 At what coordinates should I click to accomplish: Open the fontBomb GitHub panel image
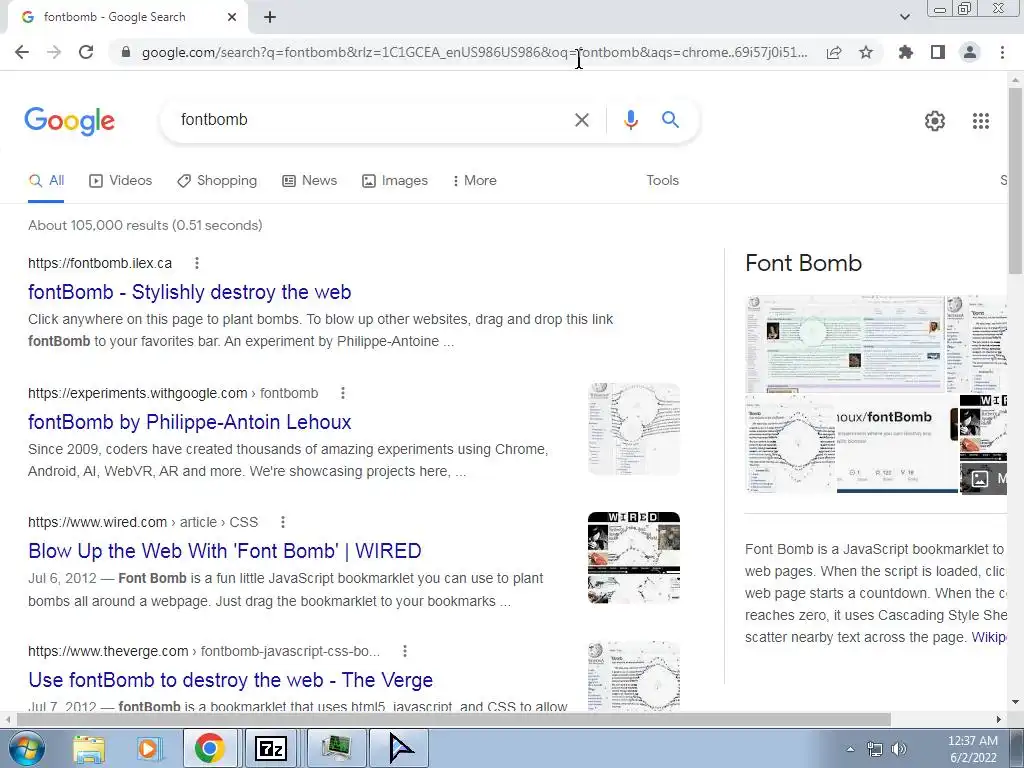(x=897, y=444)
